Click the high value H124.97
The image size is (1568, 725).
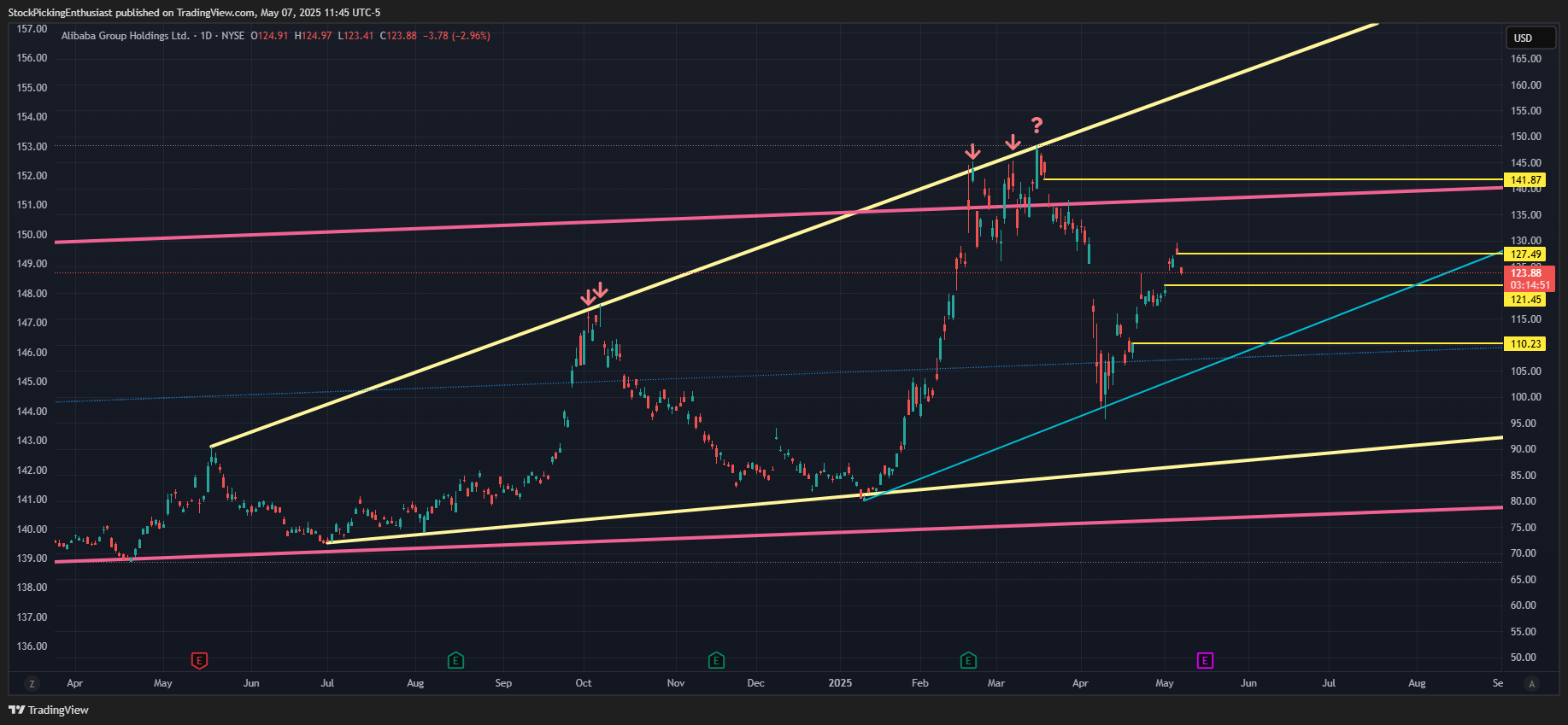coord(313,36)
